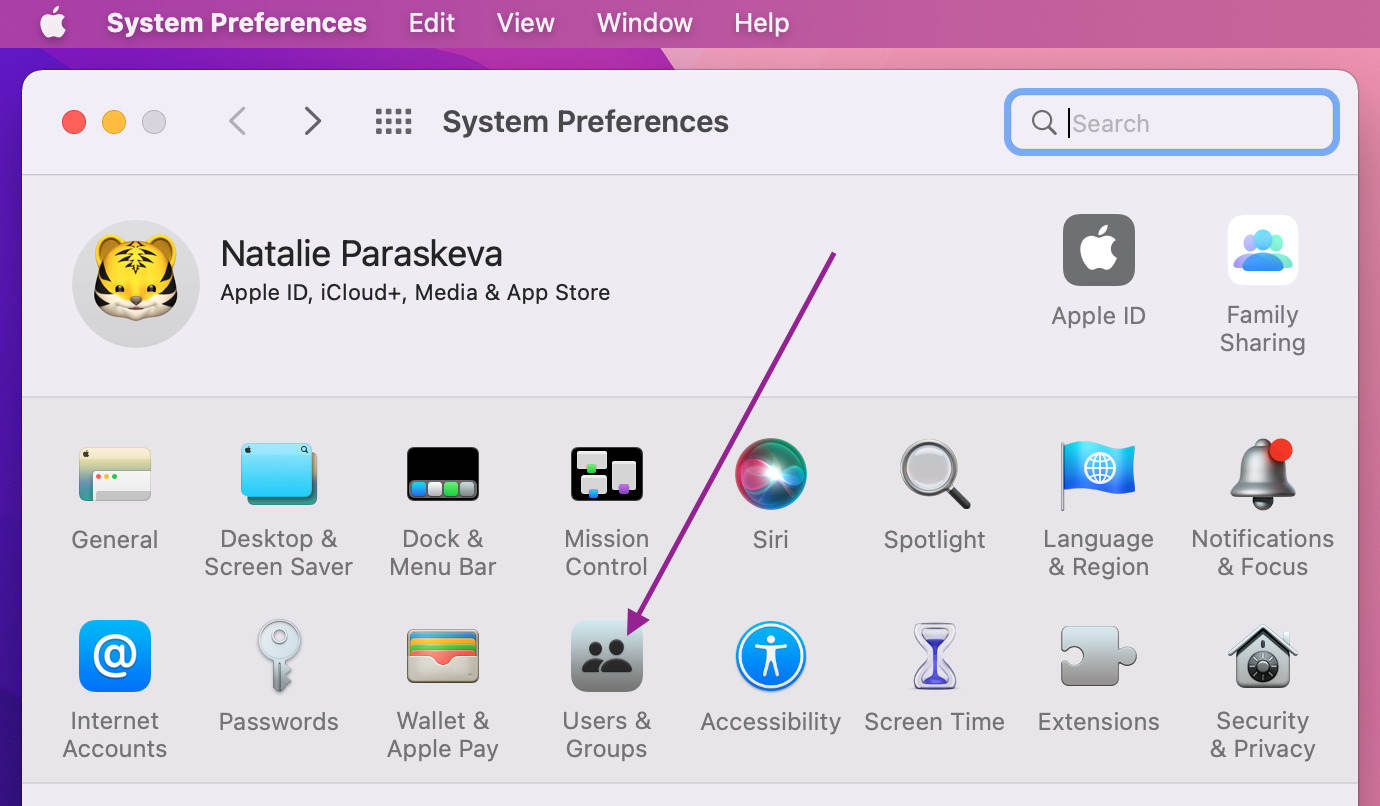Open Wallet & Apple Pay preferences
This screenshot has height=806, width=1380.
coord(442,656)
